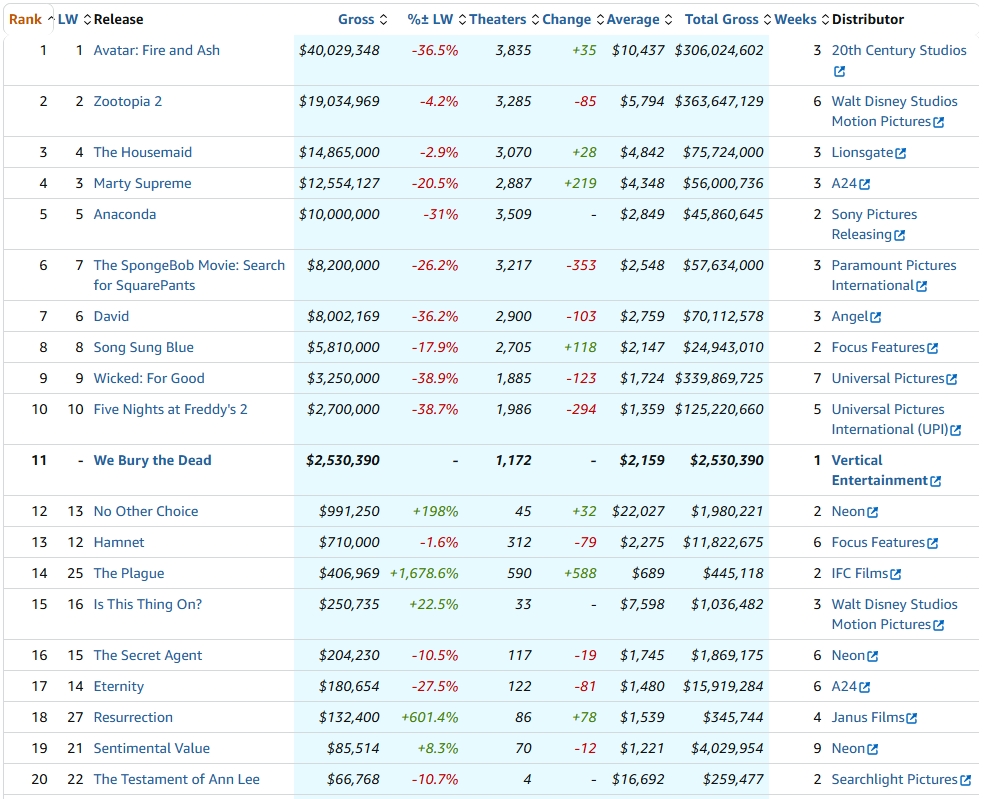
Task: Open external link icon after Vertical Entertainment
Action: 935,481
